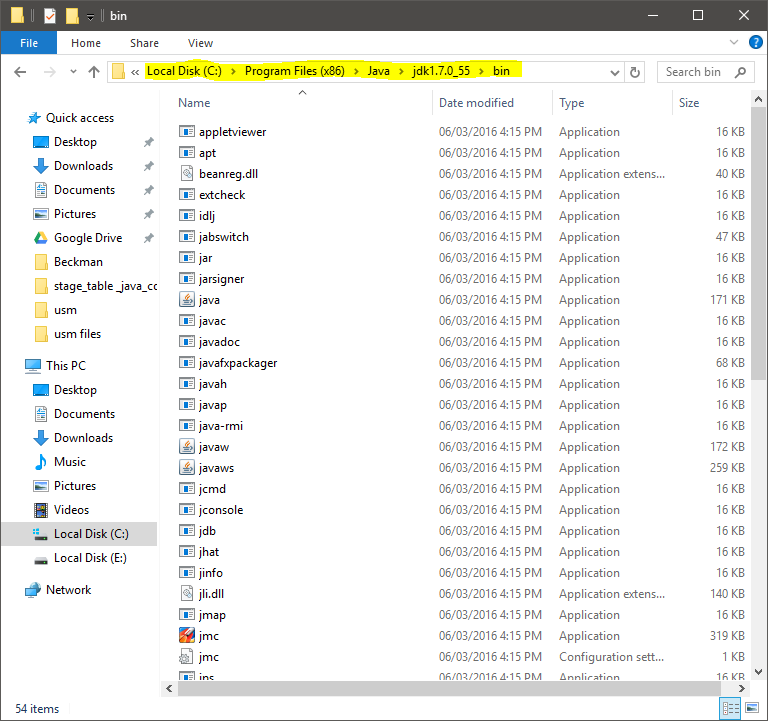
Task: Switch to Details view layout icon
Action: 730,708
